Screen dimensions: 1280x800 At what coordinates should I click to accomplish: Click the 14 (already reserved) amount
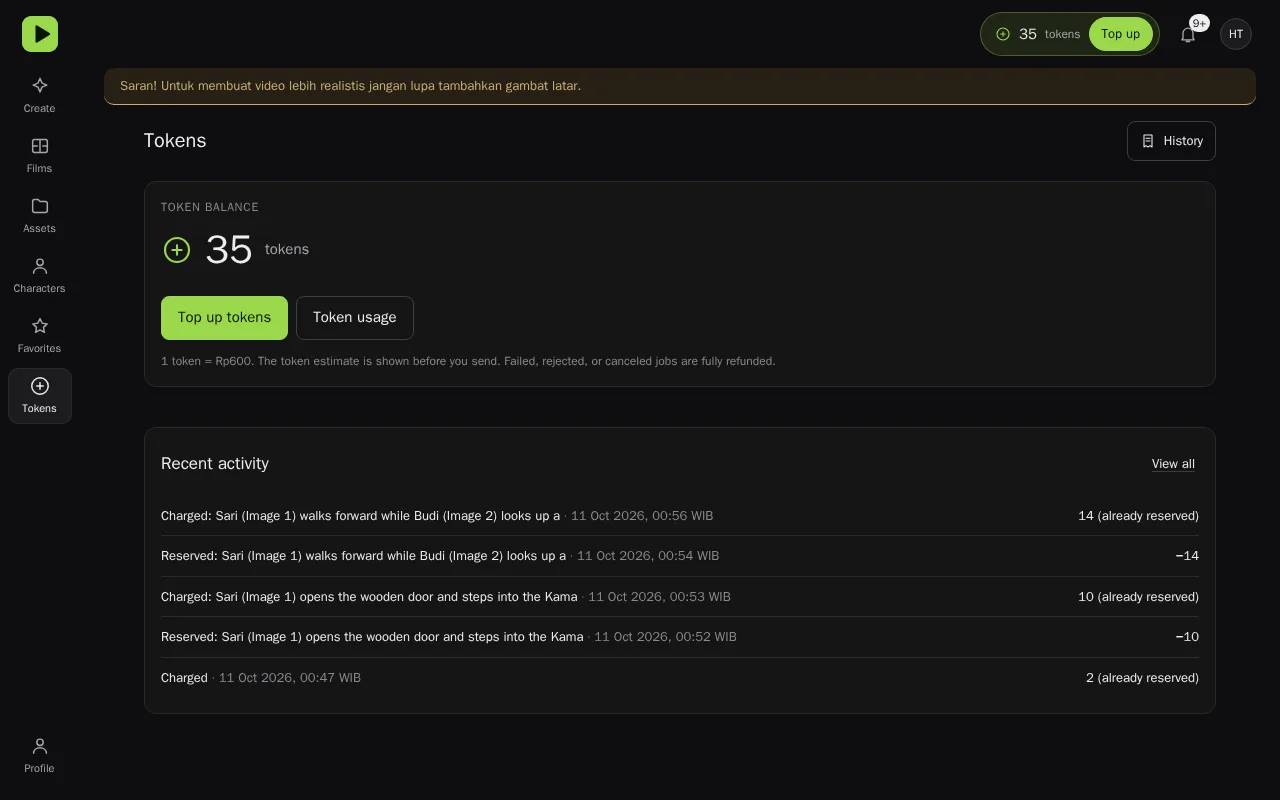click(x=1138, y=516)
